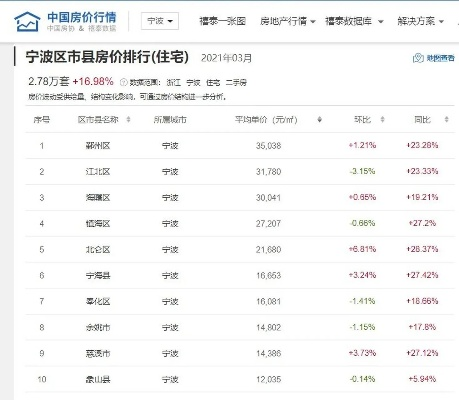Click the 序号 column header
The width and height of the screenshot is (459, 400).
tap(42, 119)
